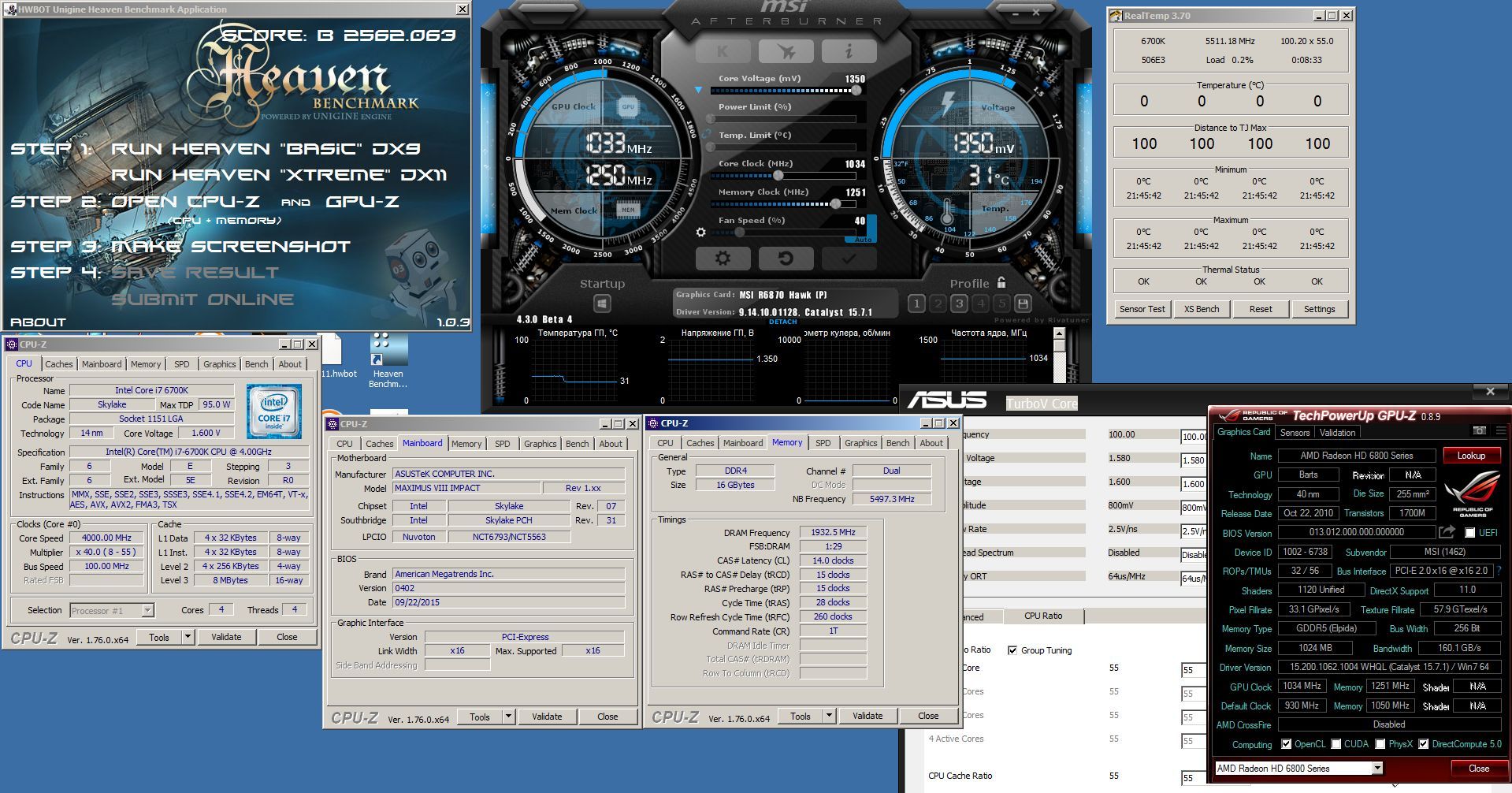Image resolution: width=1512 pixels, height=793 pixels.
Task: Click DETACH link in Afterburner
Action: tap(782, 322)
